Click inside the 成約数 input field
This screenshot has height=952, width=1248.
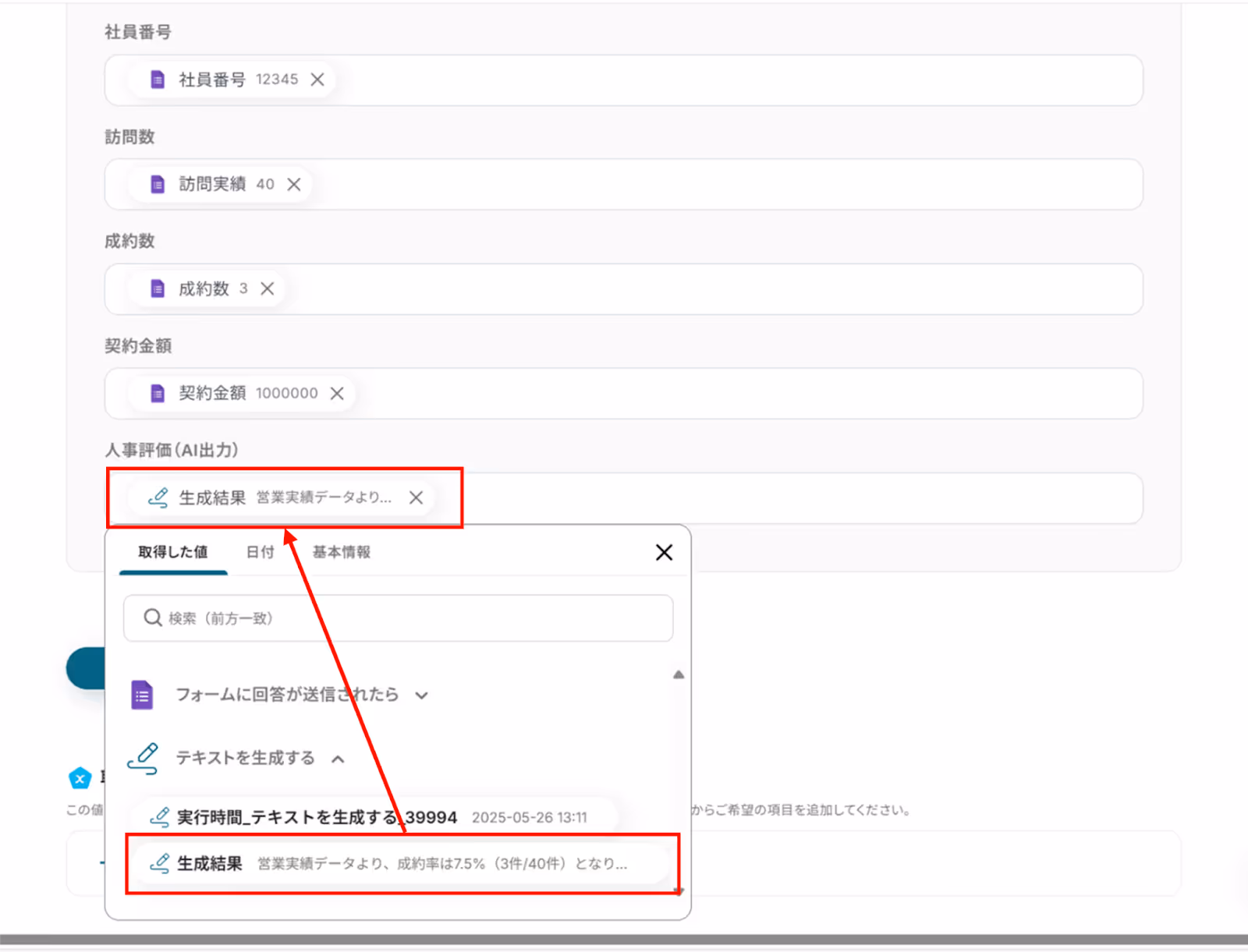624,289
